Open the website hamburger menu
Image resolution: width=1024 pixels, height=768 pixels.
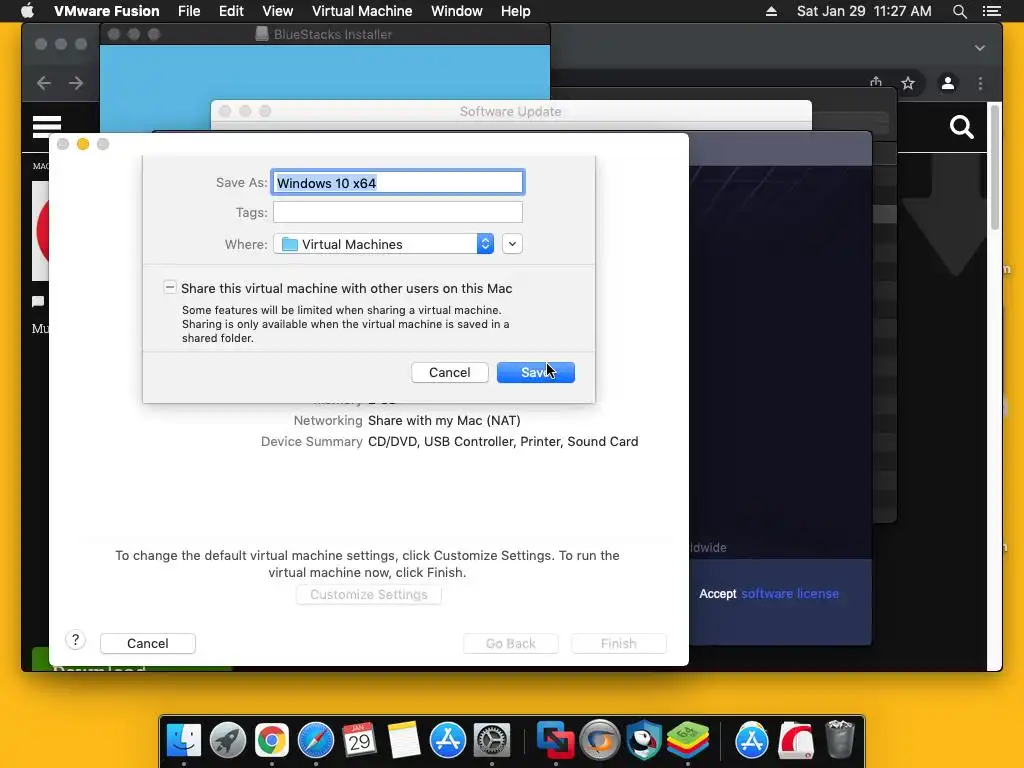point(47,126)
